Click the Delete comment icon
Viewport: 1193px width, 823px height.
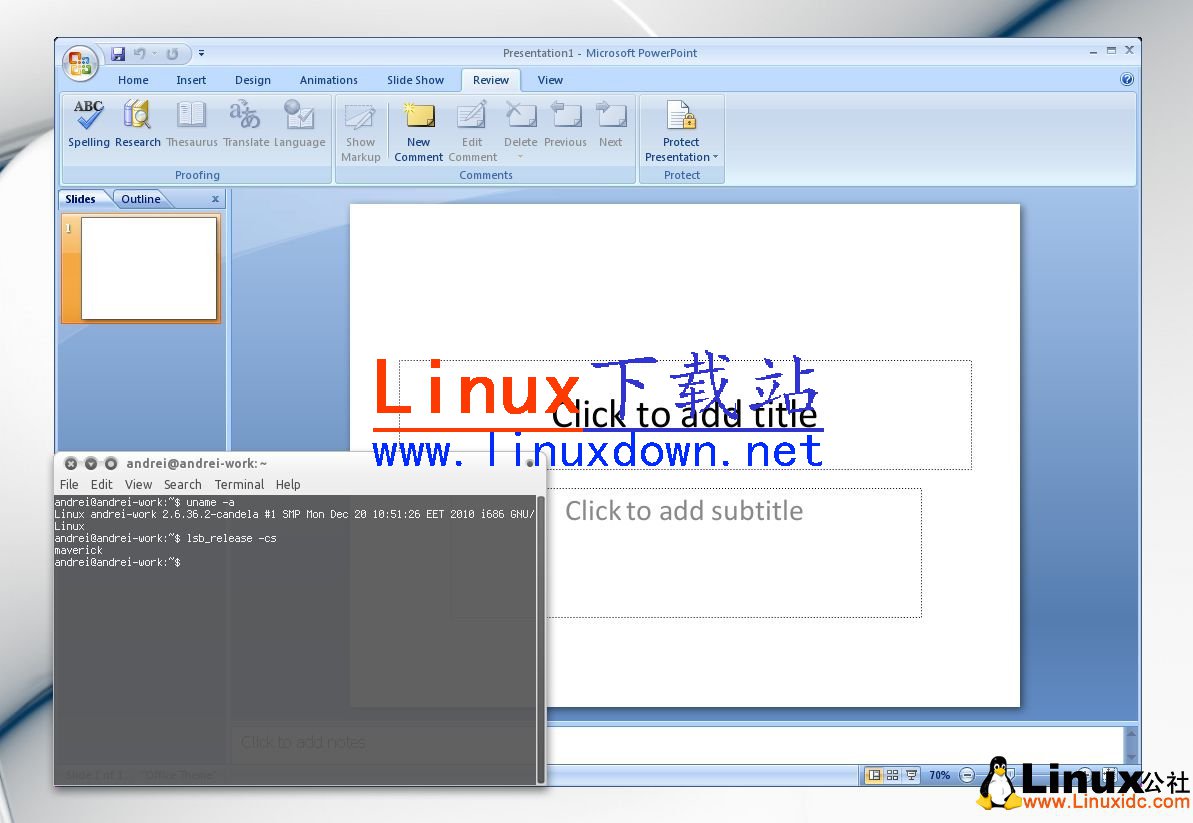point(521,116)
